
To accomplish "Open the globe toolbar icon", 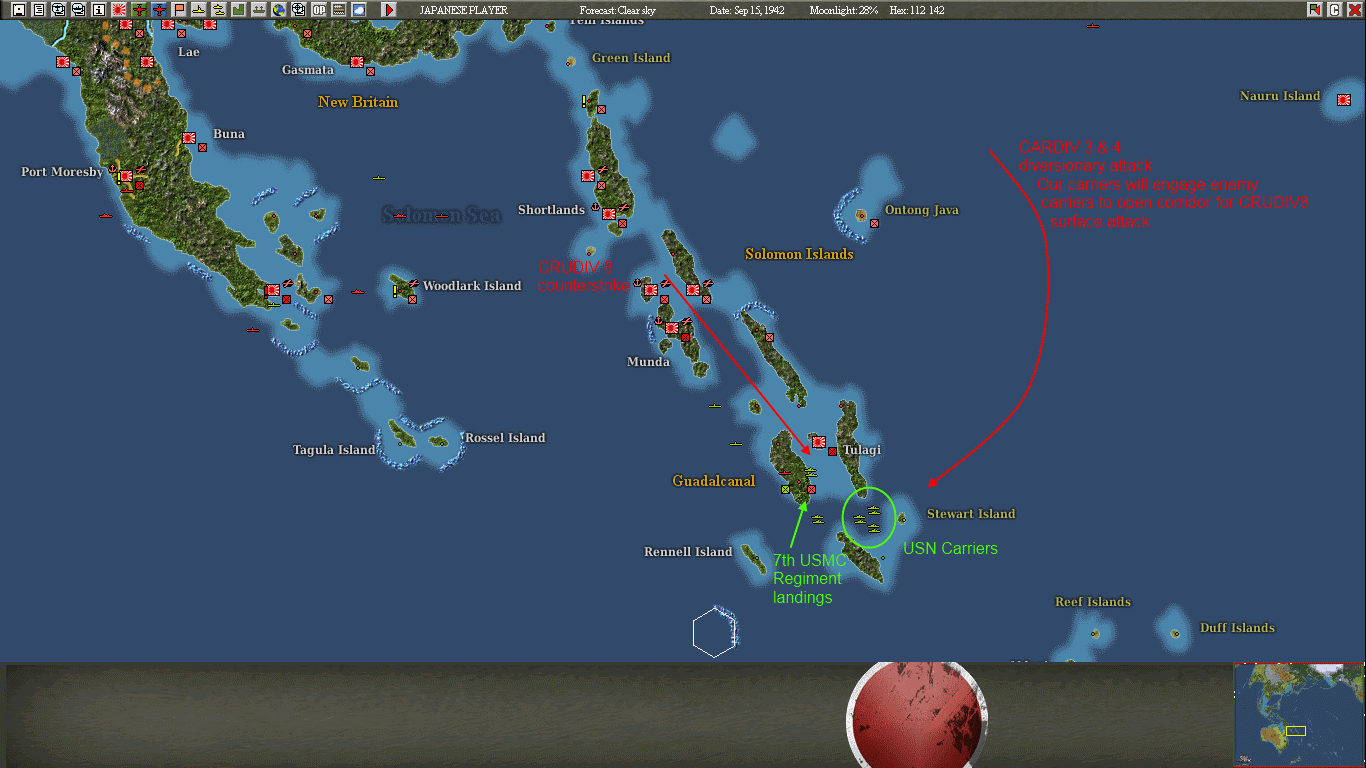I will point(279,10).
